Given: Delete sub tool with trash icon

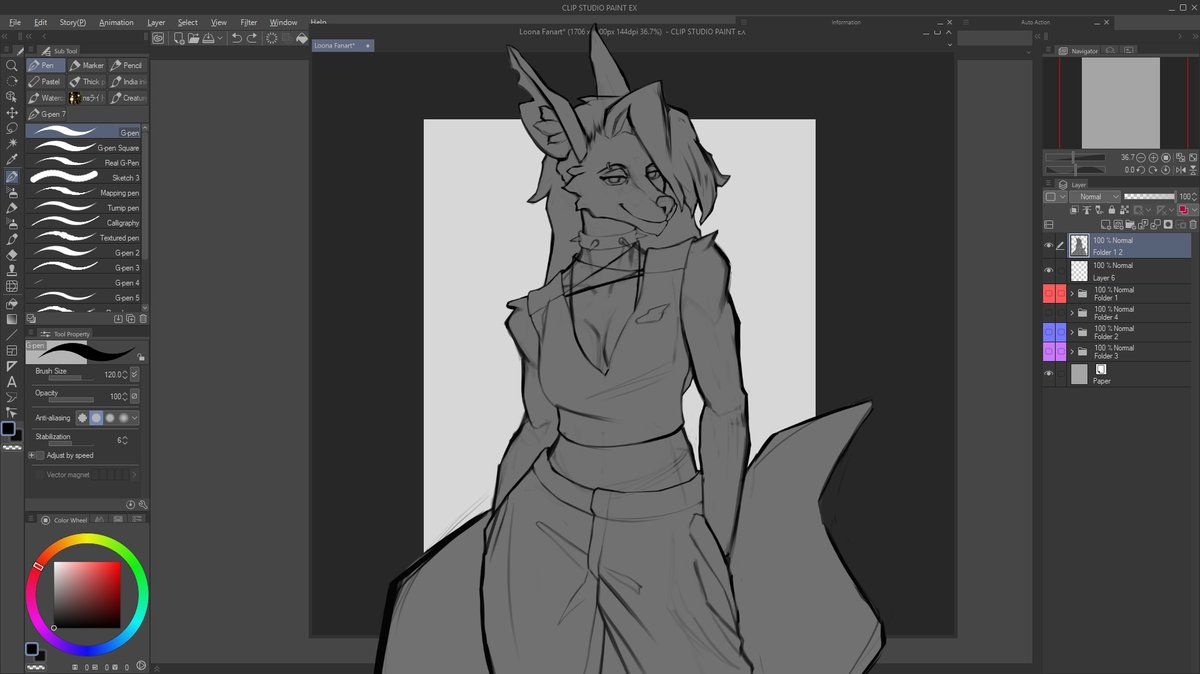Looking at the screenshot, I should (143, 319).
